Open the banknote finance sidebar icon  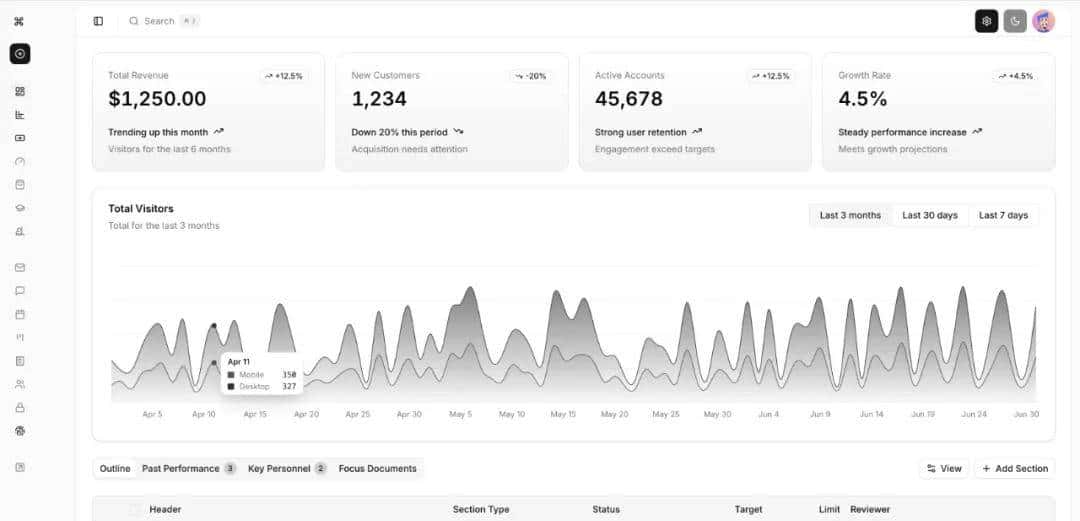(20, 138)
